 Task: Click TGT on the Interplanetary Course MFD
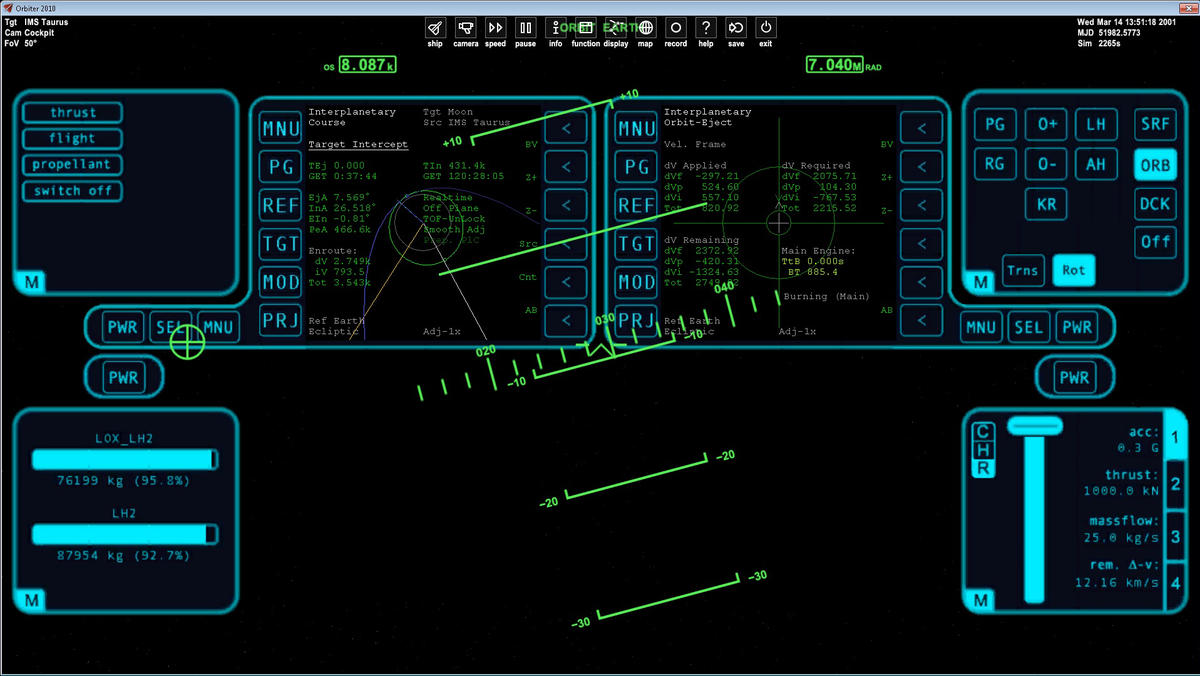pyautogui.click(x=280, y=243)
